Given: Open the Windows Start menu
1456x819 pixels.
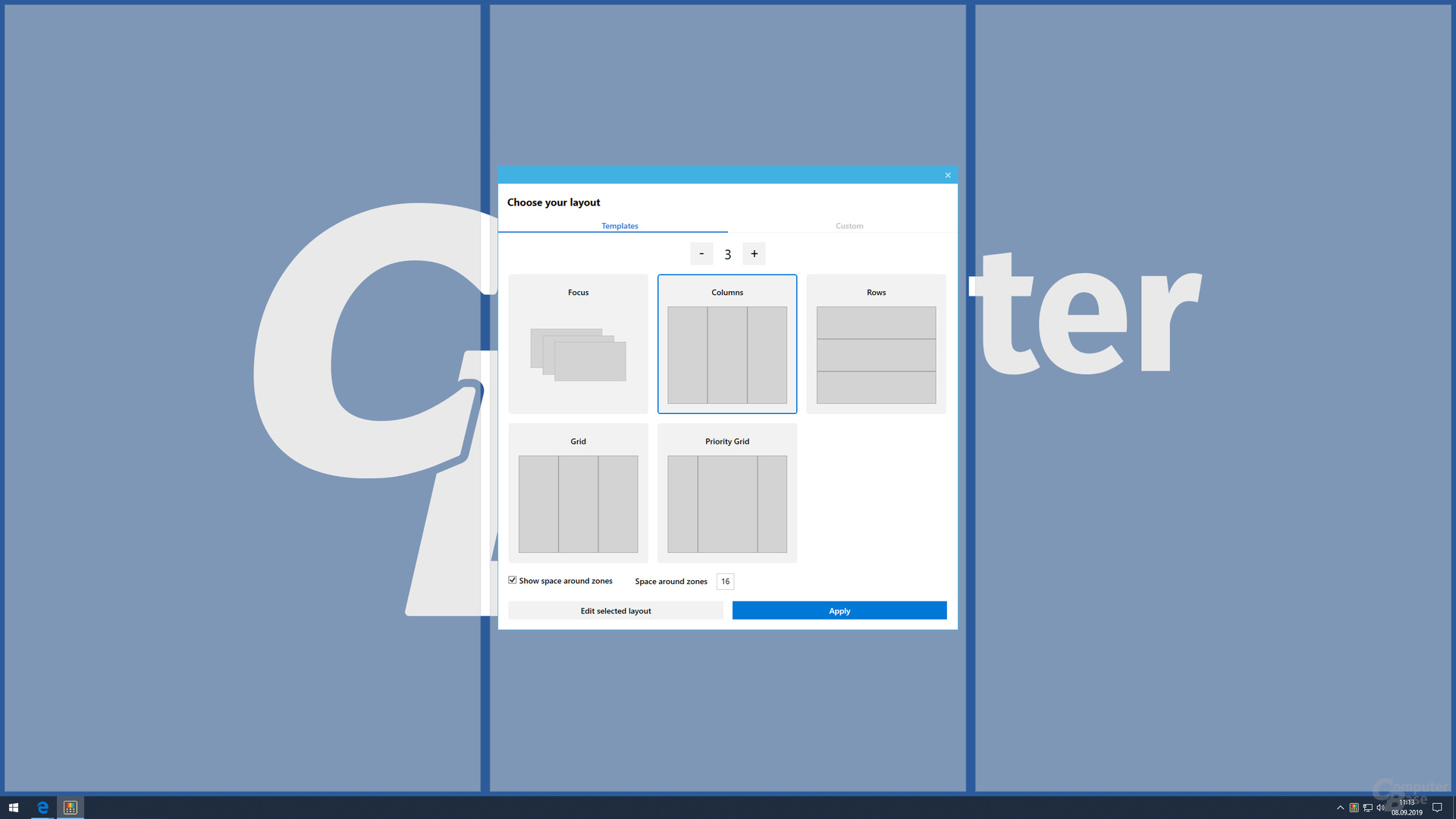Looking at the screenshot, I should point(14,808).
